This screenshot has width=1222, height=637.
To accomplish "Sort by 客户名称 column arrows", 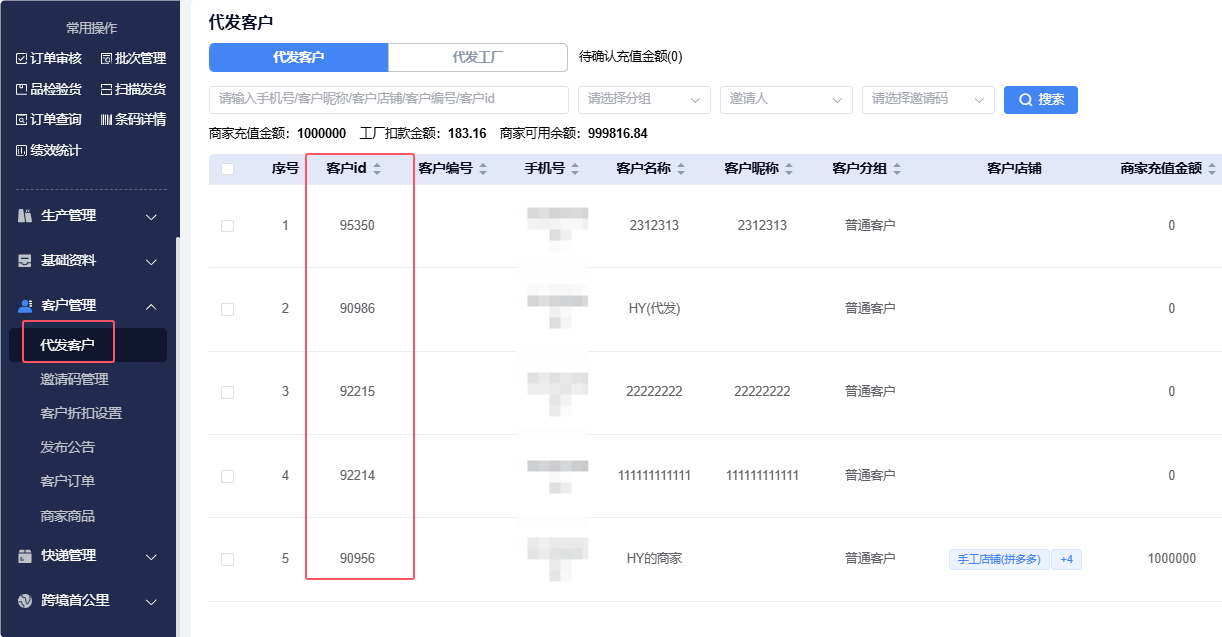I will point(681,169).
